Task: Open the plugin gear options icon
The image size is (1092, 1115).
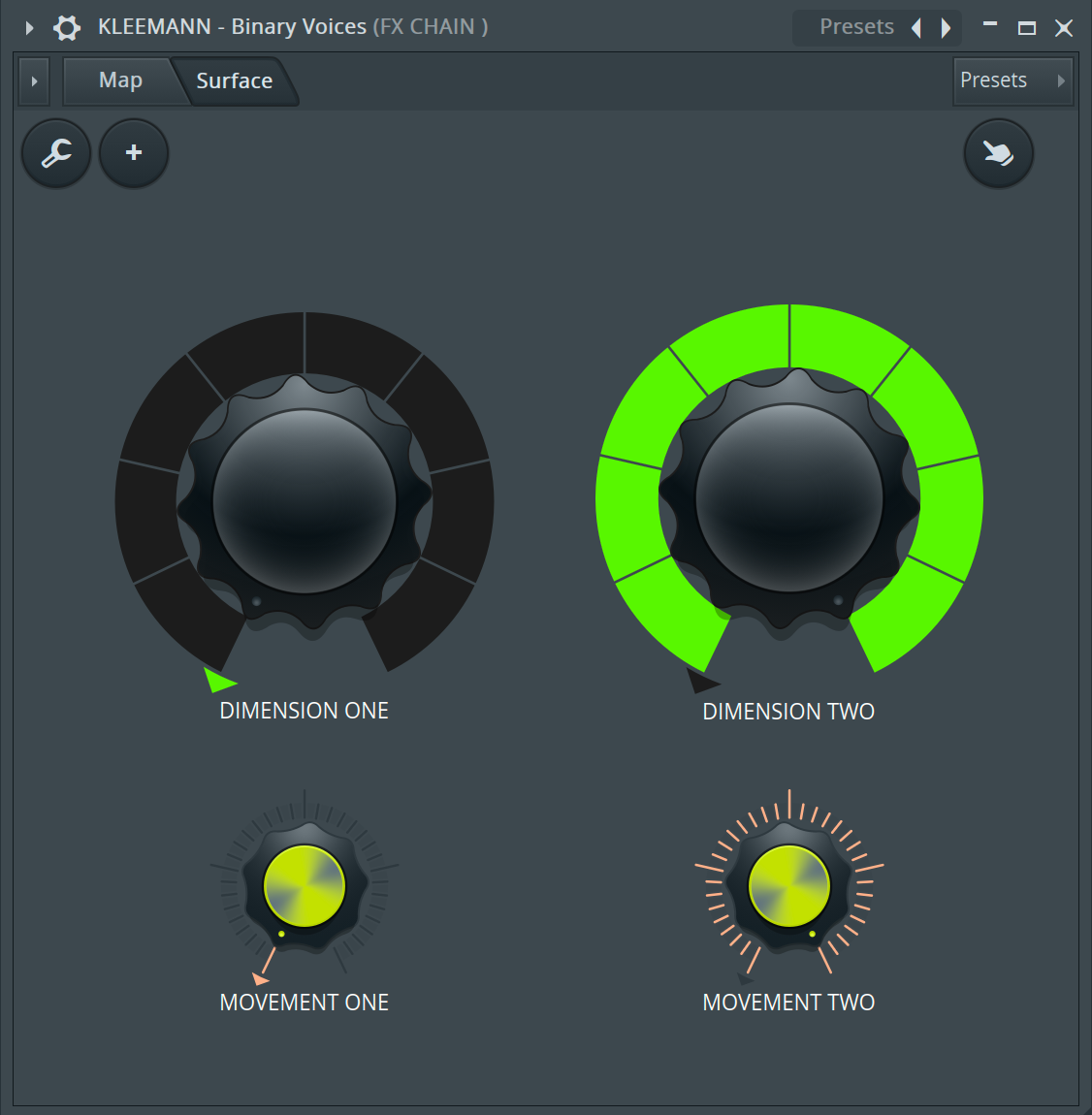Action: pos(67,27)
